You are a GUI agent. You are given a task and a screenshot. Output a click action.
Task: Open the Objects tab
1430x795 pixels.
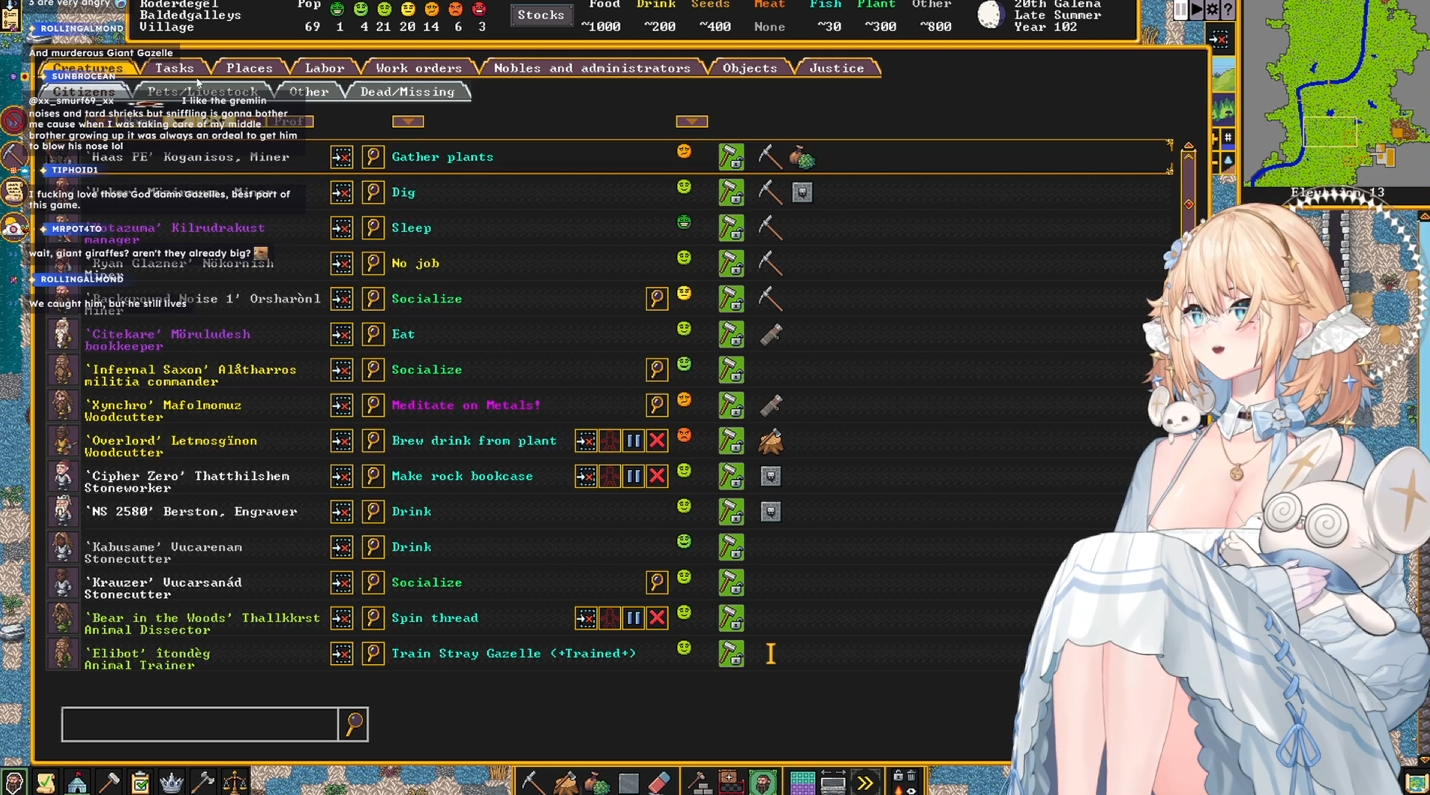pos(750,68)
